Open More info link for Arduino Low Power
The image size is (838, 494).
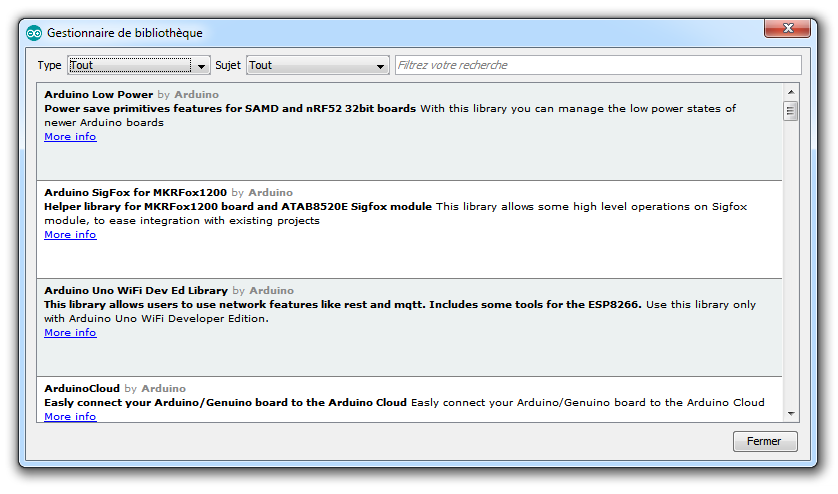point(70,136)
